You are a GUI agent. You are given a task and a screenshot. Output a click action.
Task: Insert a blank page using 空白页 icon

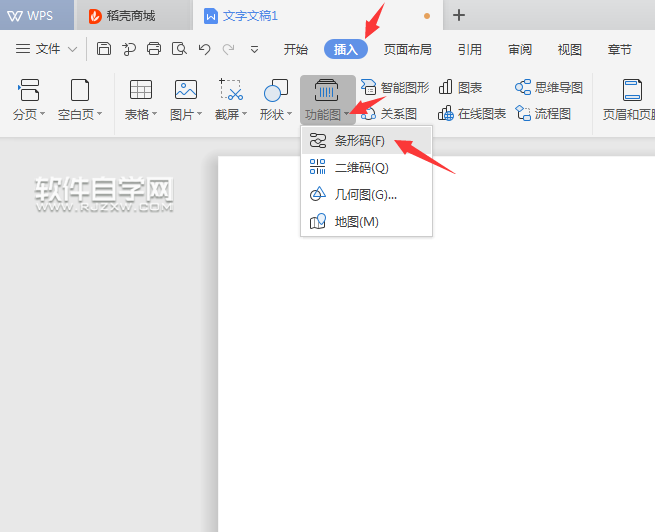tap(79, 90)
